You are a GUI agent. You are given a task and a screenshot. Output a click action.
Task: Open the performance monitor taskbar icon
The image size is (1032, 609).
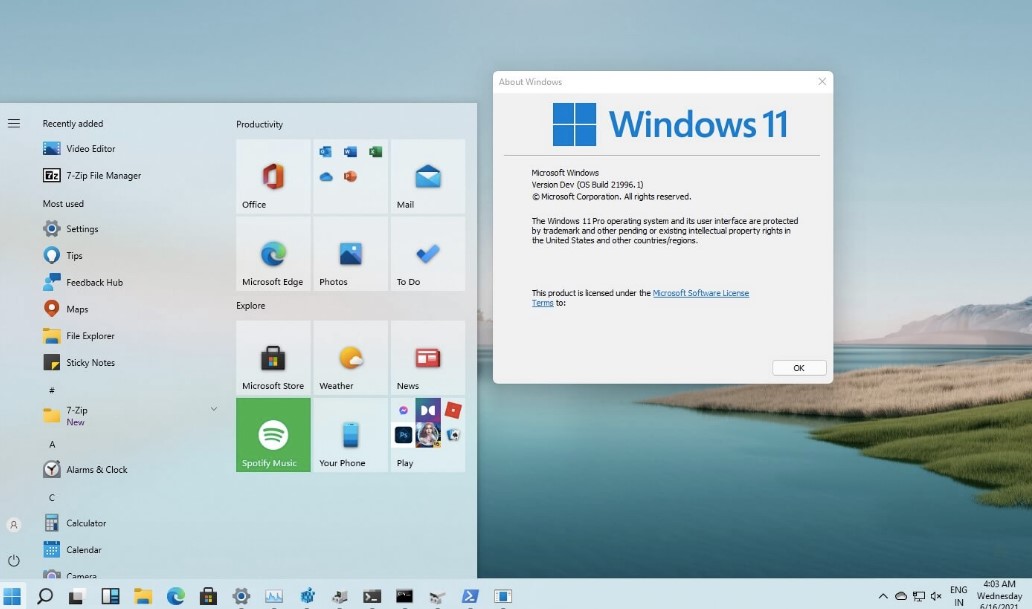coord(274,596)
